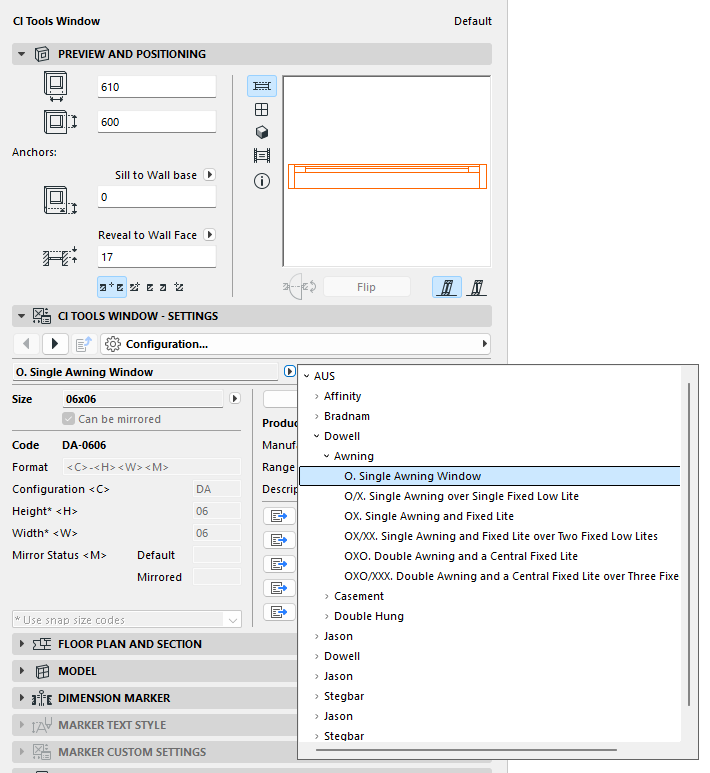Click the first opening orientation icon
The height and width of the screenshot is (773, 710).
tap(445, 287)
